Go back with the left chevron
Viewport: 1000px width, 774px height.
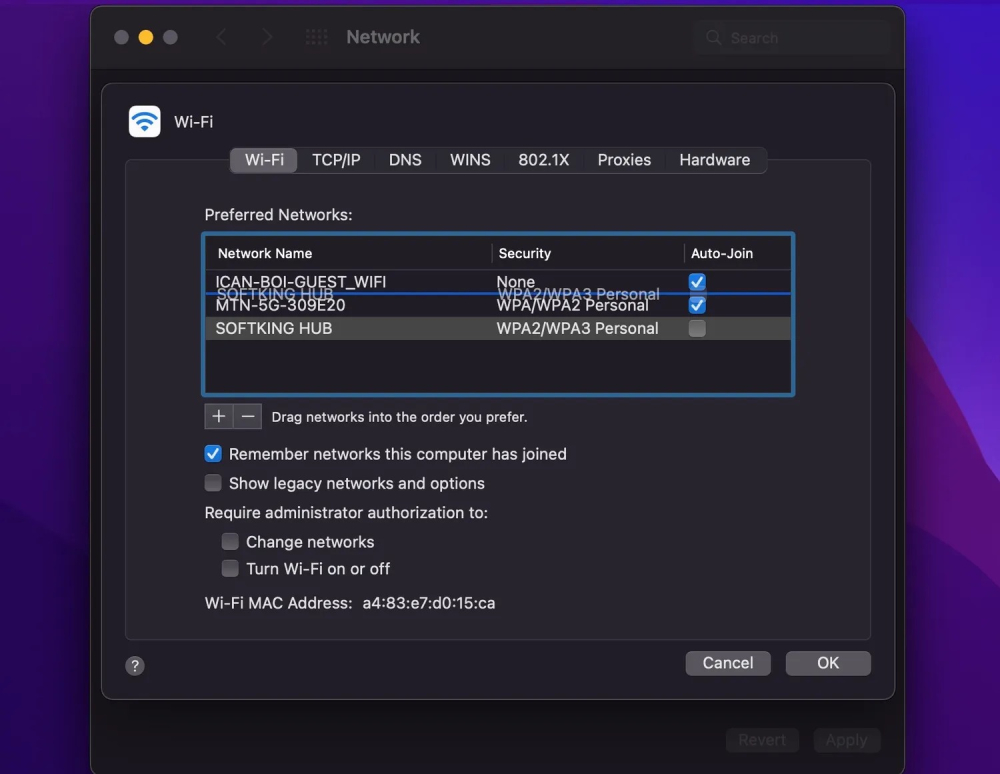[x=222, y=37]
